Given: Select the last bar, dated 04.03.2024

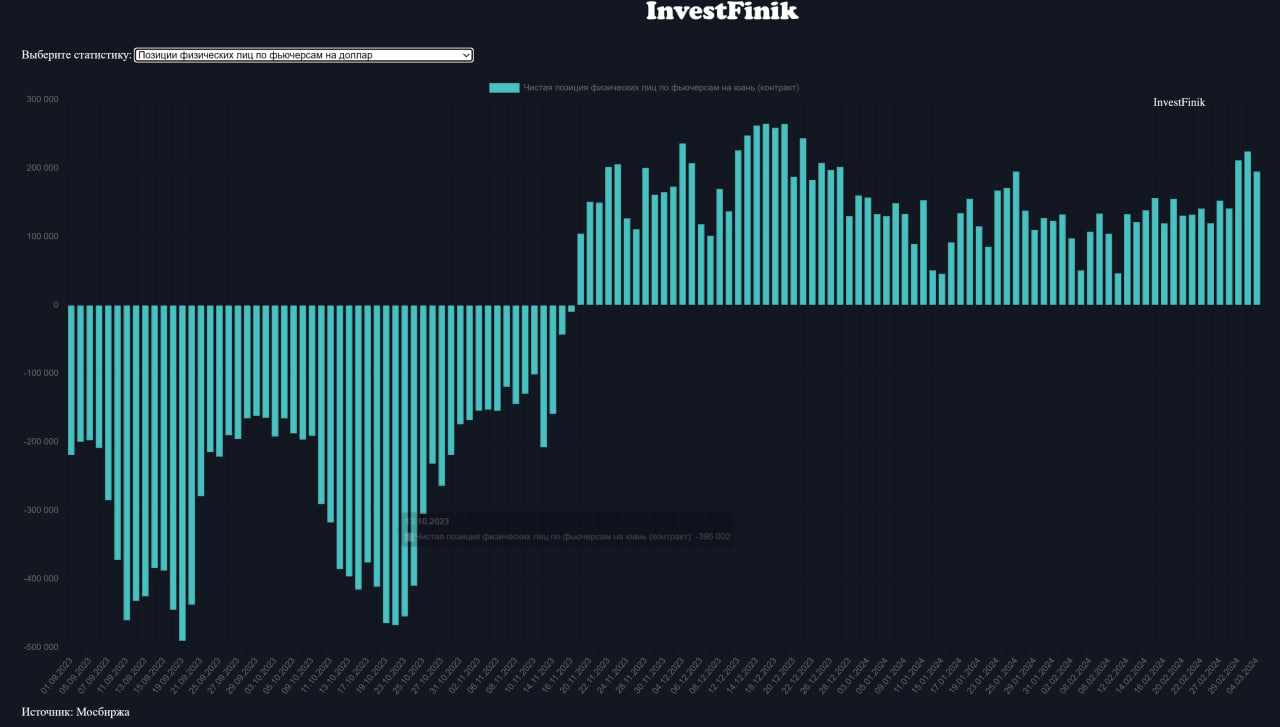Looking at the screenshot, I should [1257, 238].
